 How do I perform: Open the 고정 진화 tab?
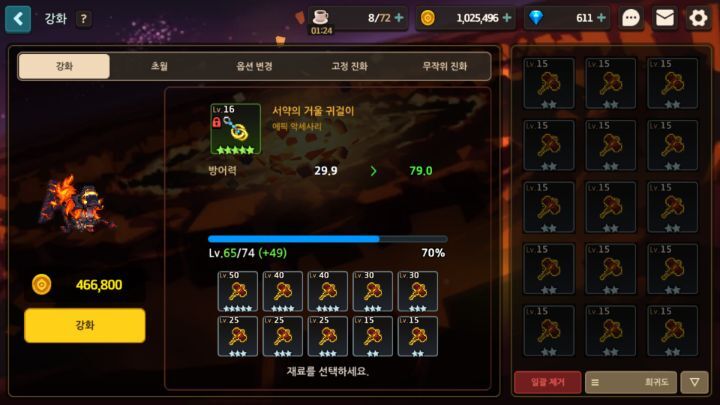pos(349,66)
